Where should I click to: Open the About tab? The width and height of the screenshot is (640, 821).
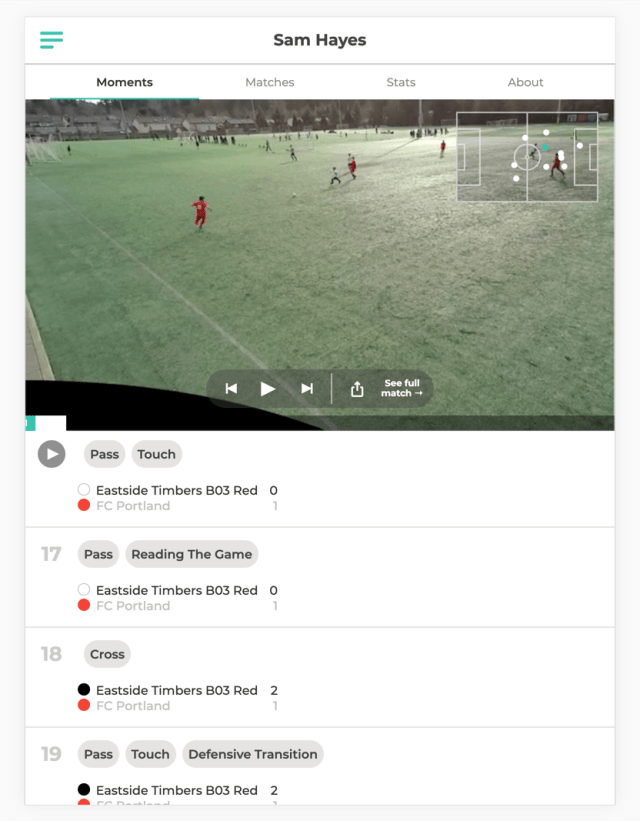(x=525, y=82)
